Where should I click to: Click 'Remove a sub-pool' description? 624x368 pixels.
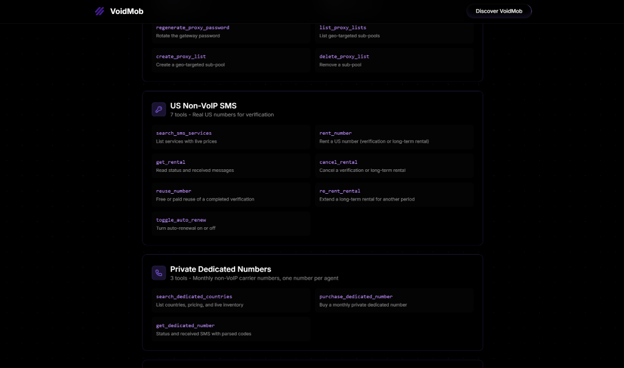[340, 65]
